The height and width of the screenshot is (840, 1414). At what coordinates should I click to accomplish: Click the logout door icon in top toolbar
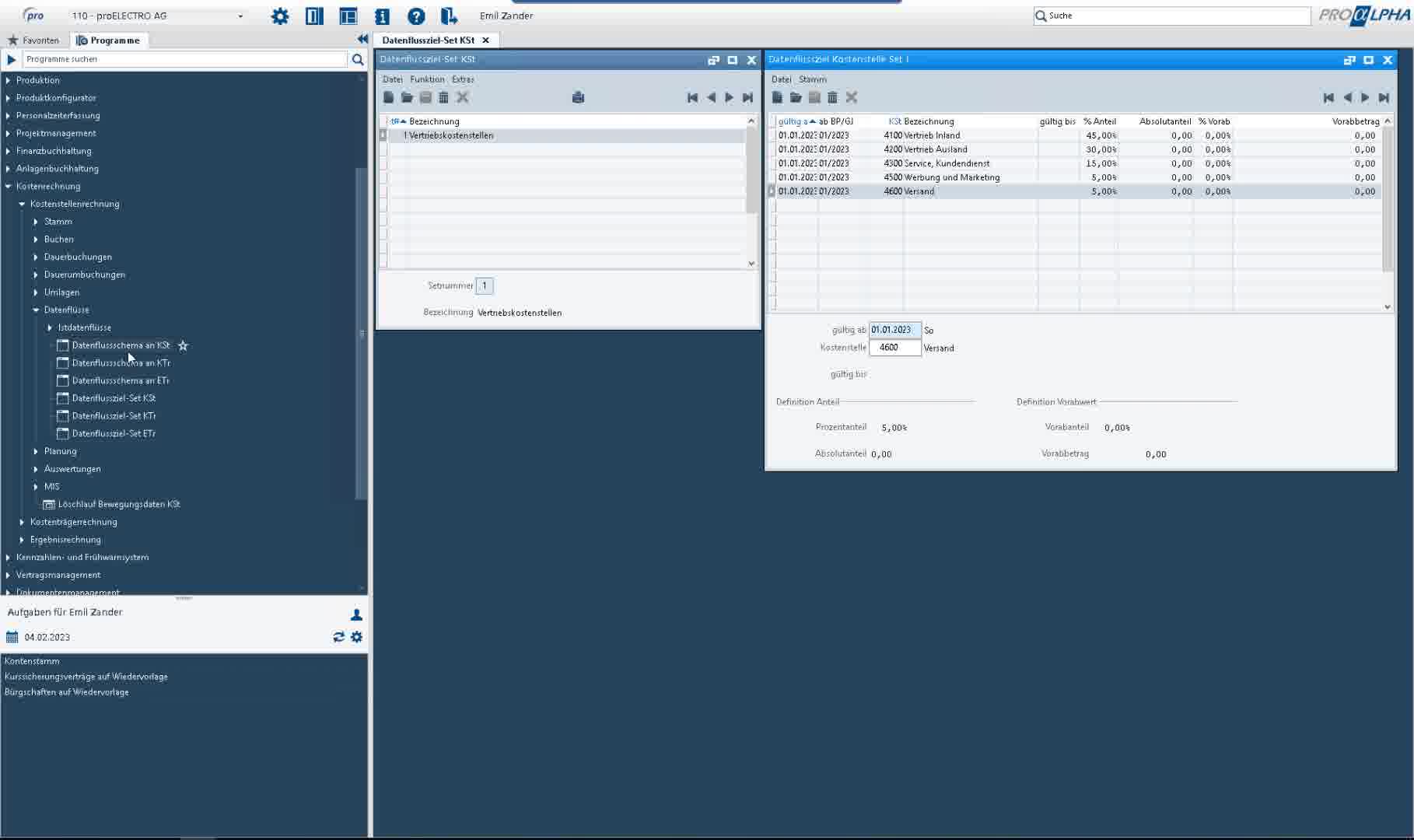(x=450, y=16)
